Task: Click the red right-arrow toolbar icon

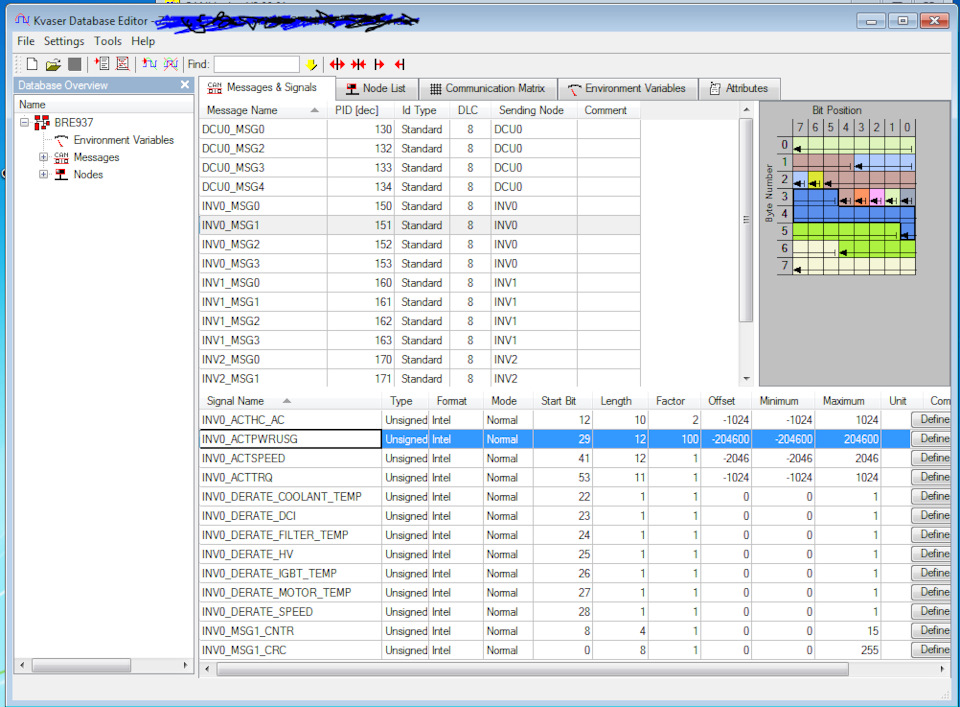Action: tap(380, 64)
